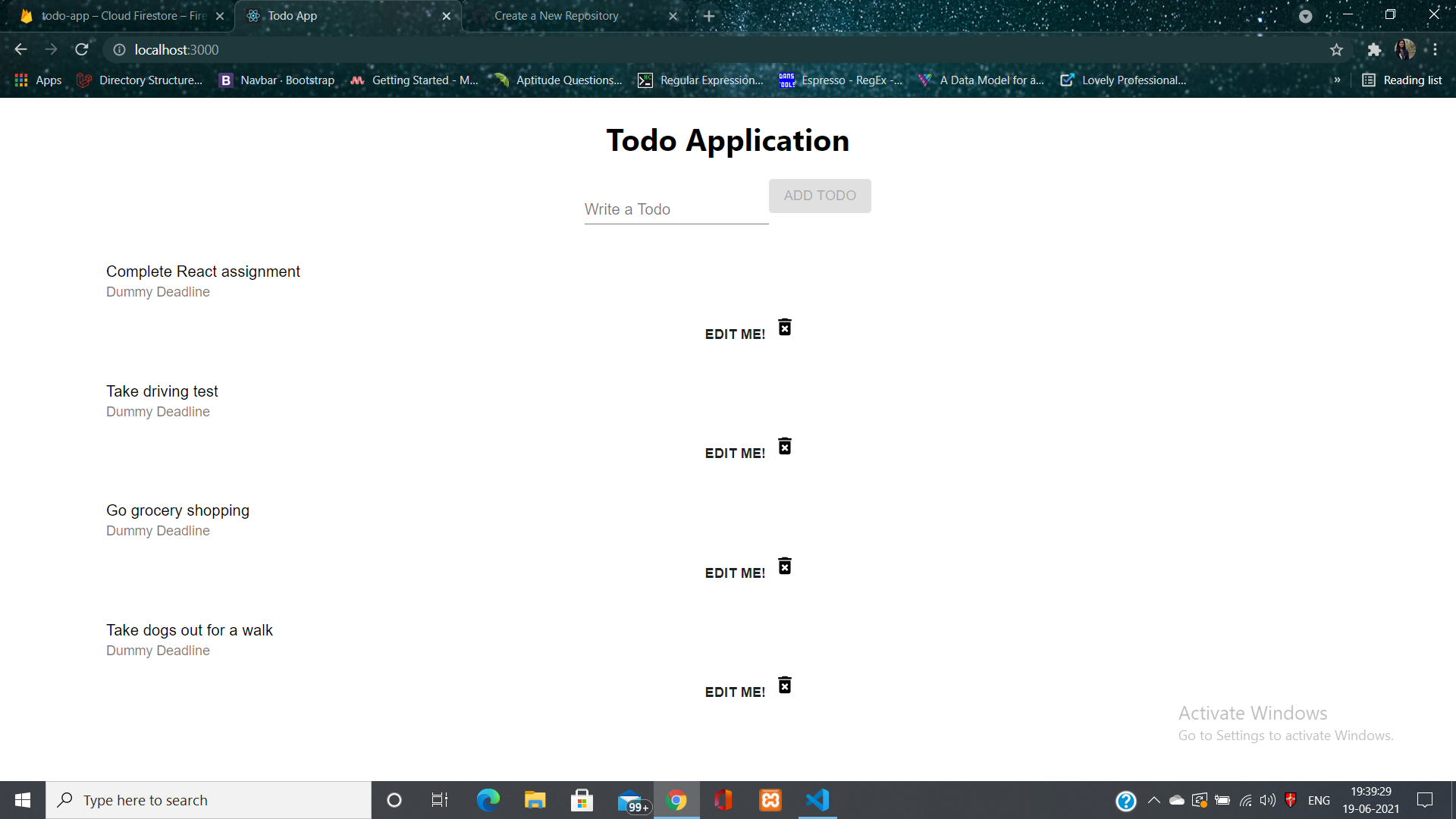The width and height of the screenshot is (1456, 819).
Task: Click the browser back navigation arrow
Action: click(20, 50)
